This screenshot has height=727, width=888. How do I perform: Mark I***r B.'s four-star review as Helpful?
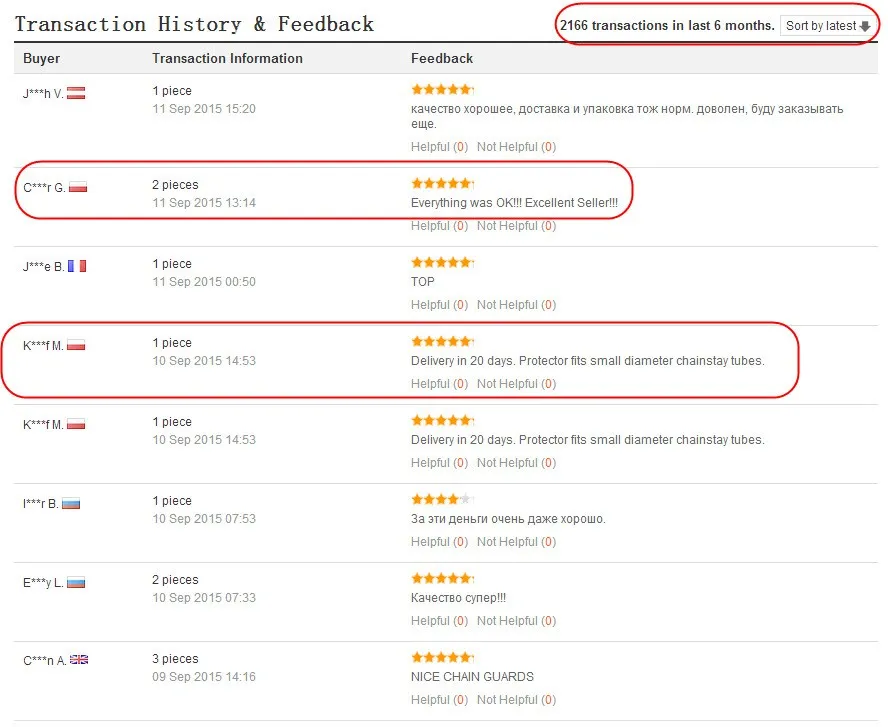point(439,542)
